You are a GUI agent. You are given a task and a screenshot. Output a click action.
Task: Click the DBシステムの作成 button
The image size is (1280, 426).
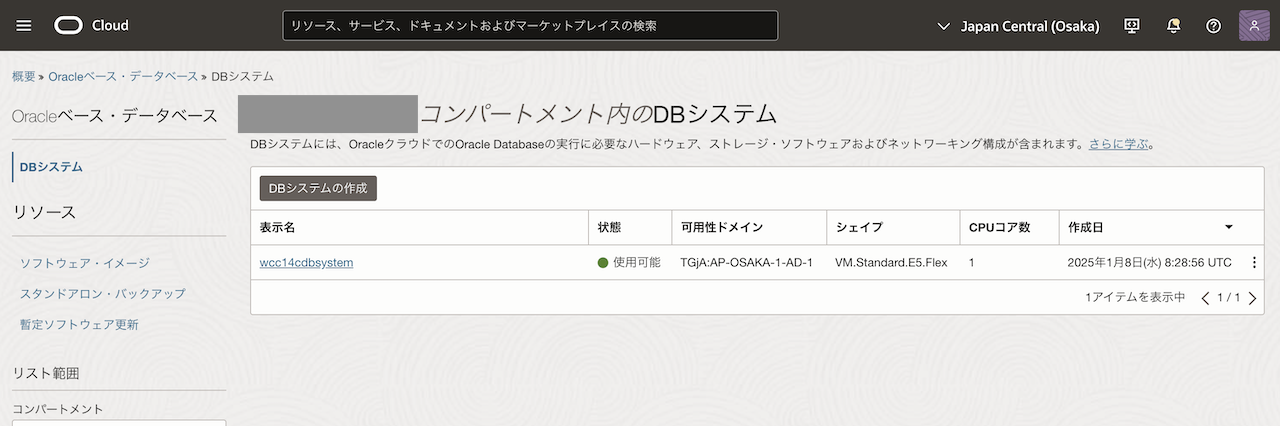click(x=318, y=188)
